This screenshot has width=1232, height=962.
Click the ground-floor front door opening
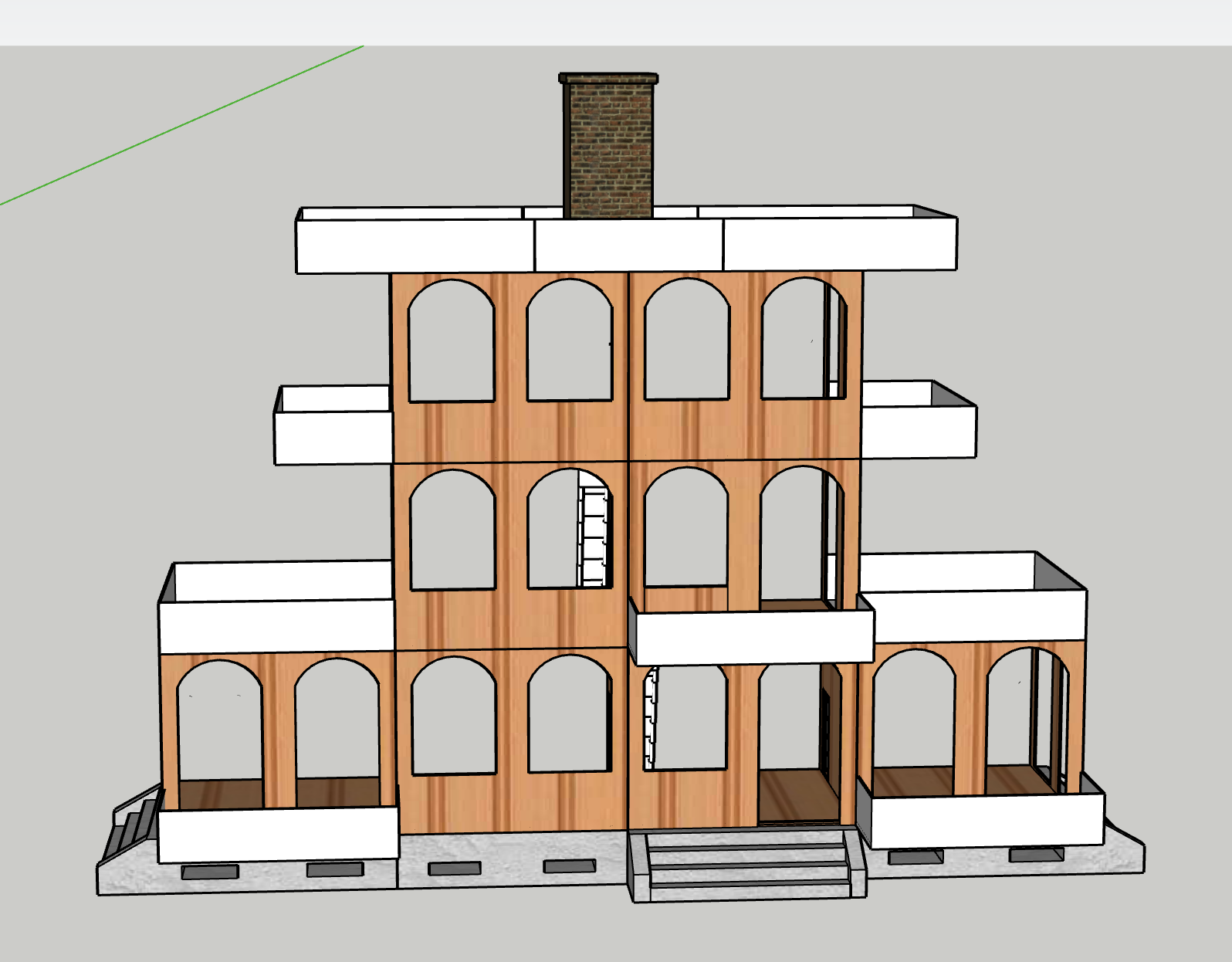[799, 744]
